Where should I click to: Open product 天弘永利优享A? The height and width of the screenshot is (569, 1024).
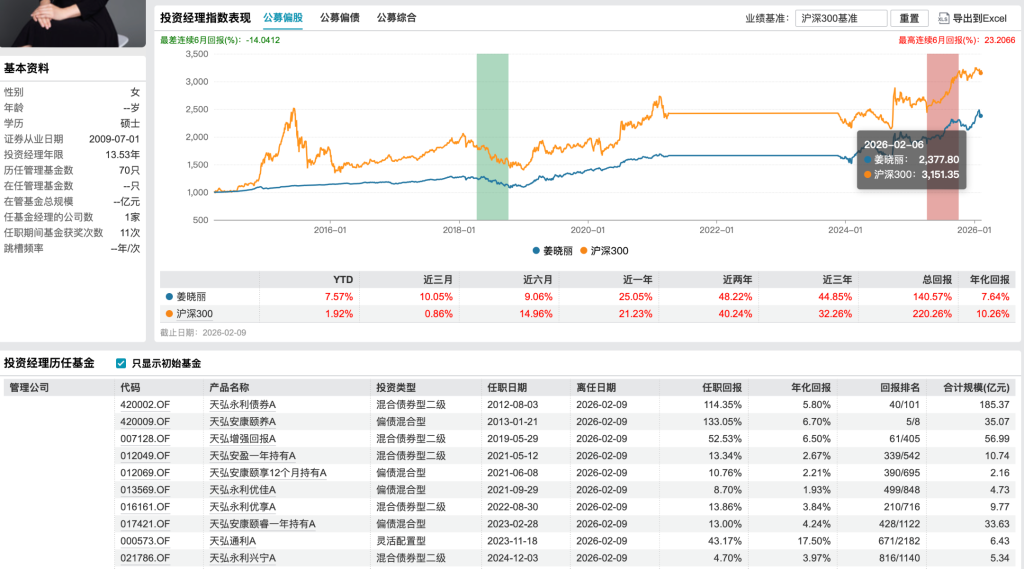[x=242, y=507]
